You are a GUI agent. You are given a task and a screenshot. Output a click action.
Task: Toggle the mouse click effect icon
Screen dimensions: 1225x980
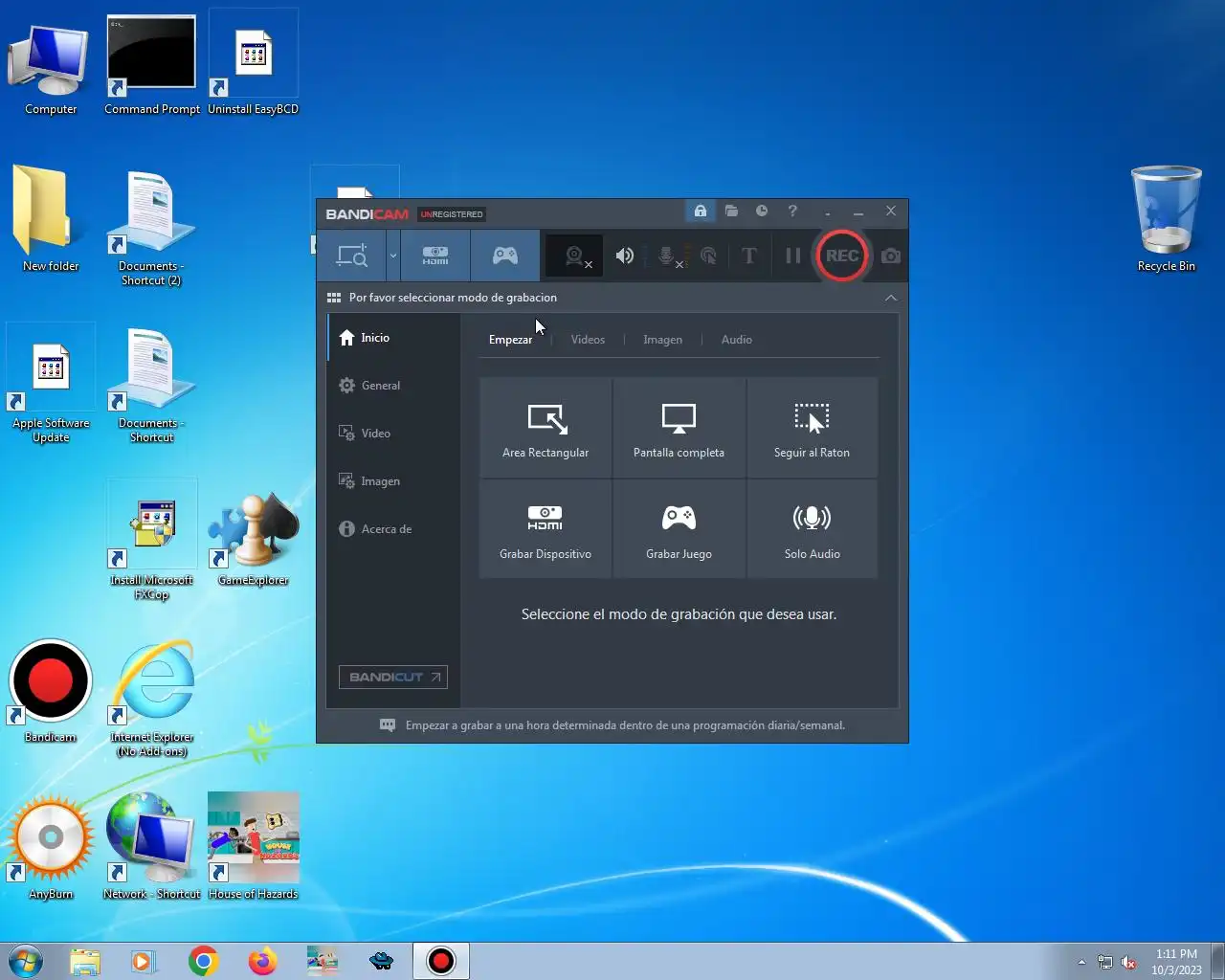709,256
